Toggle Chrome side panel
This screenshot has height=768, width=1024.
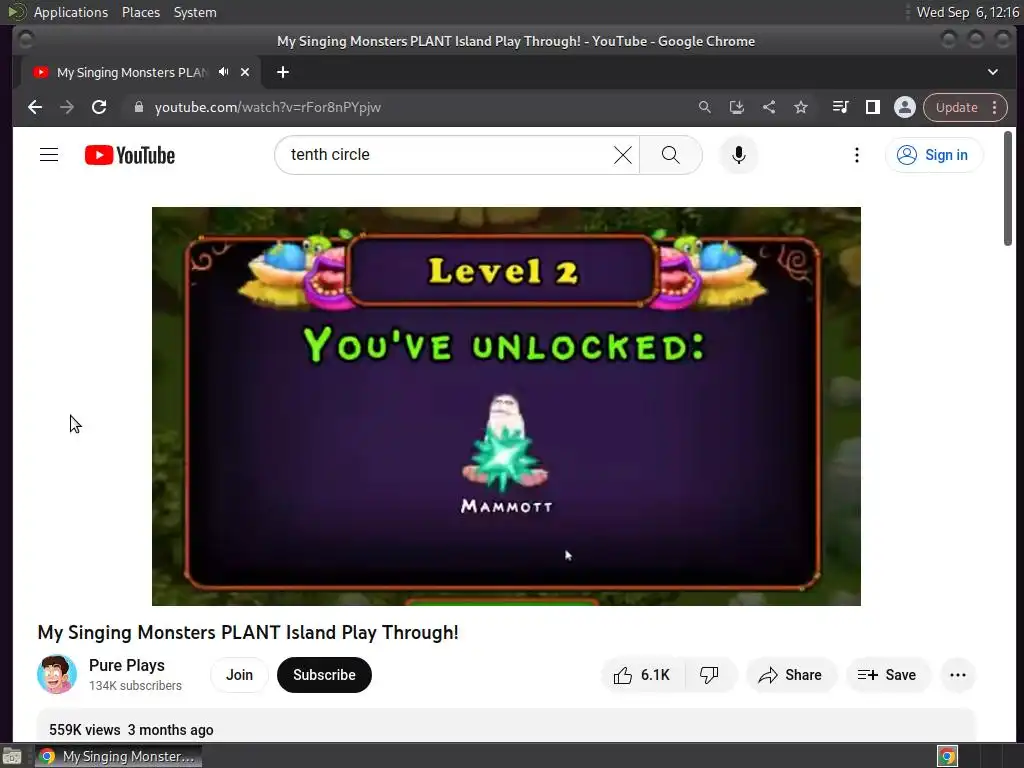(x=872, y=107)
